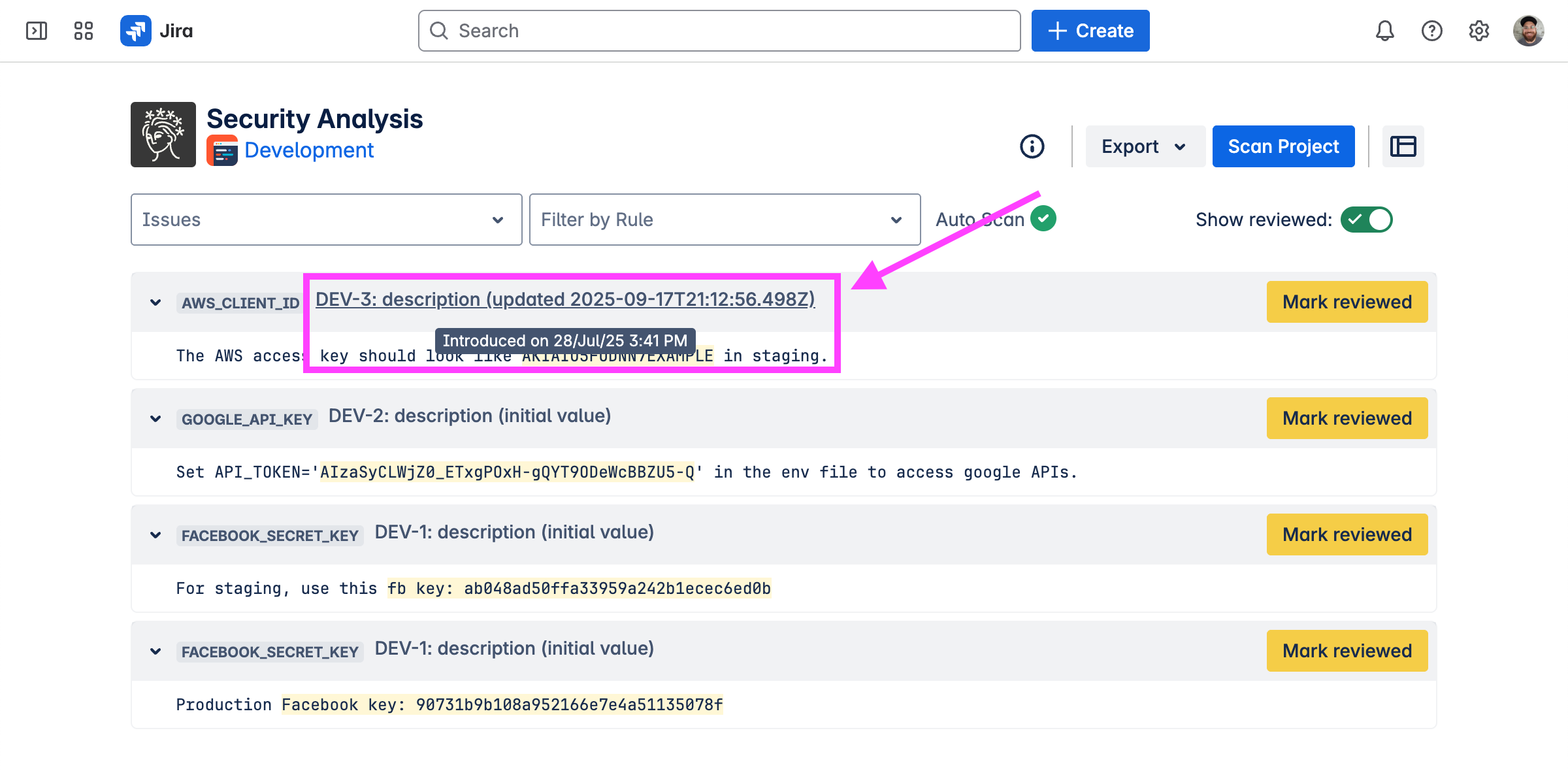Turn off the Show reviewed switch
1568x771 pixels.
point(1366,220)
